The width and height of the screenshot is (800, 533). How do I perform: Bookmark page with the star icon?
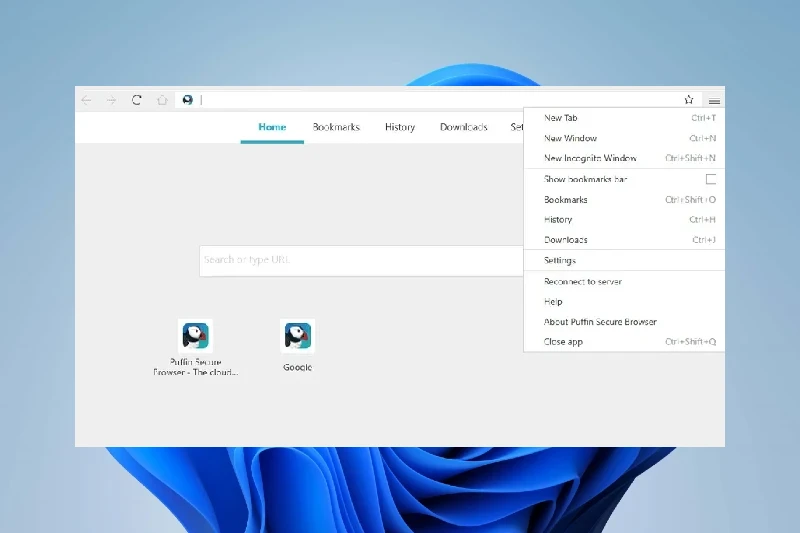(x=689, y=100)
